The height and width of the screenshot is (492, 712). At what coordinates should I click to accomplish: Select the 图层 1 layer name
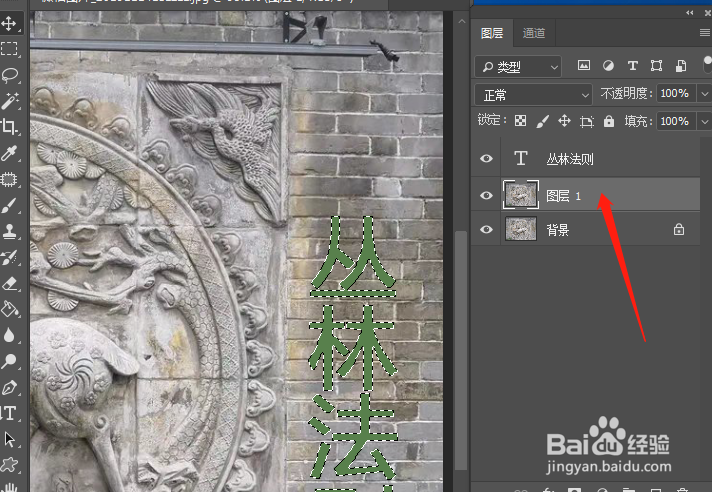[x=564, y=196]
